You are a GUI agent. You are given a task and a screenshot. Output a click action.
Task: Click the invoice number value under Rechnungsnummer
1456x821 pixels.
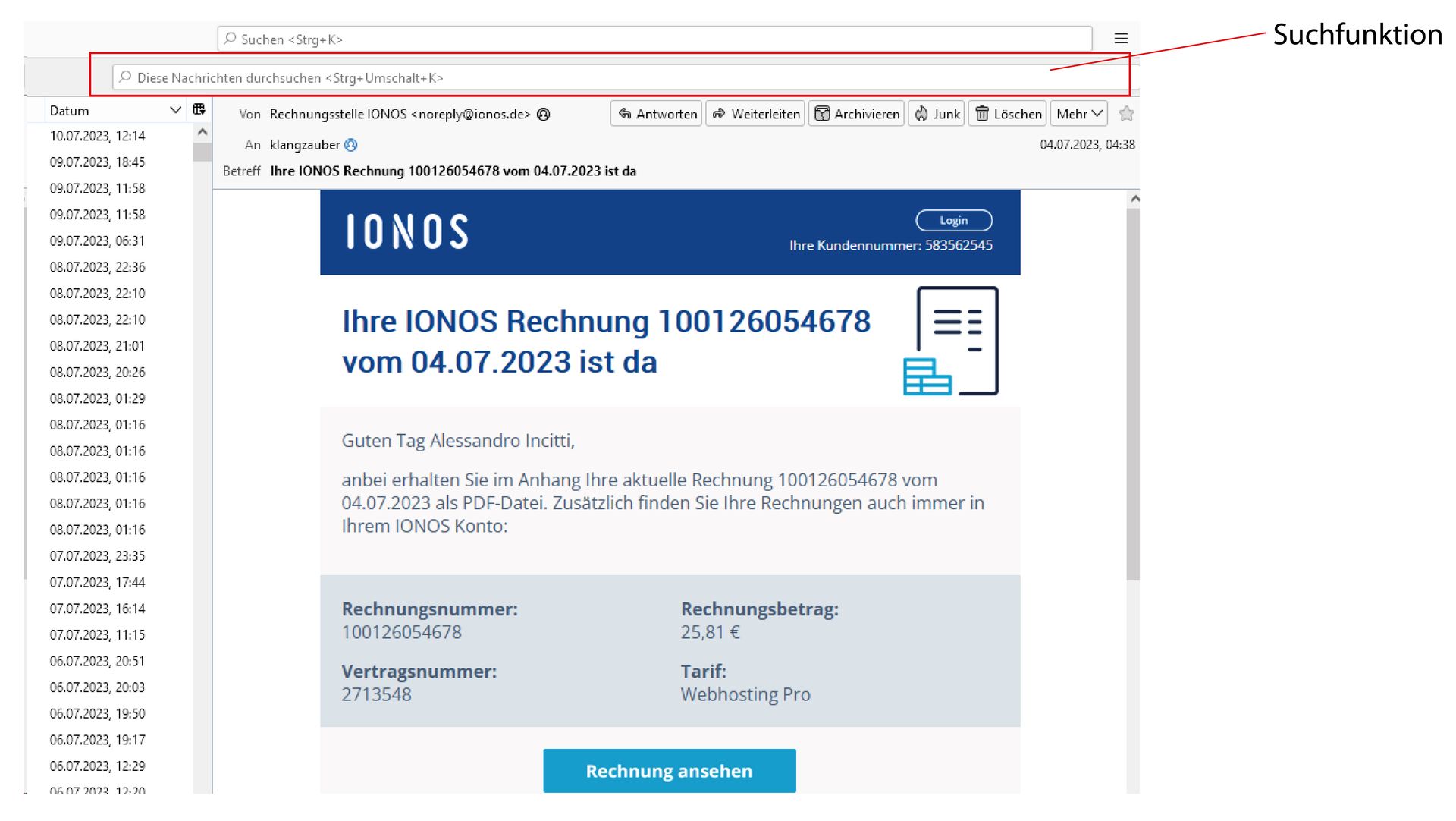pyautogui.click(x=402, y=632)
